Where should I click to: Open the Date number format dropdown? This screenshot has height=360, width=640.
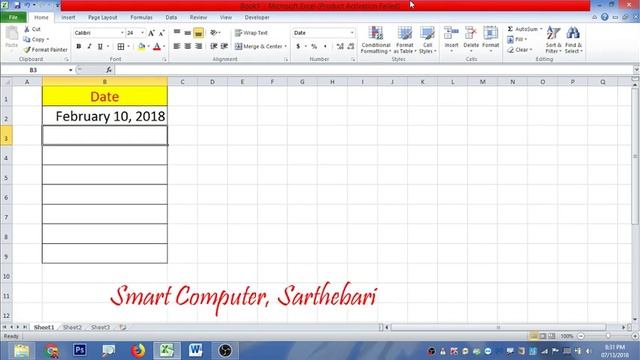[351, 33]
